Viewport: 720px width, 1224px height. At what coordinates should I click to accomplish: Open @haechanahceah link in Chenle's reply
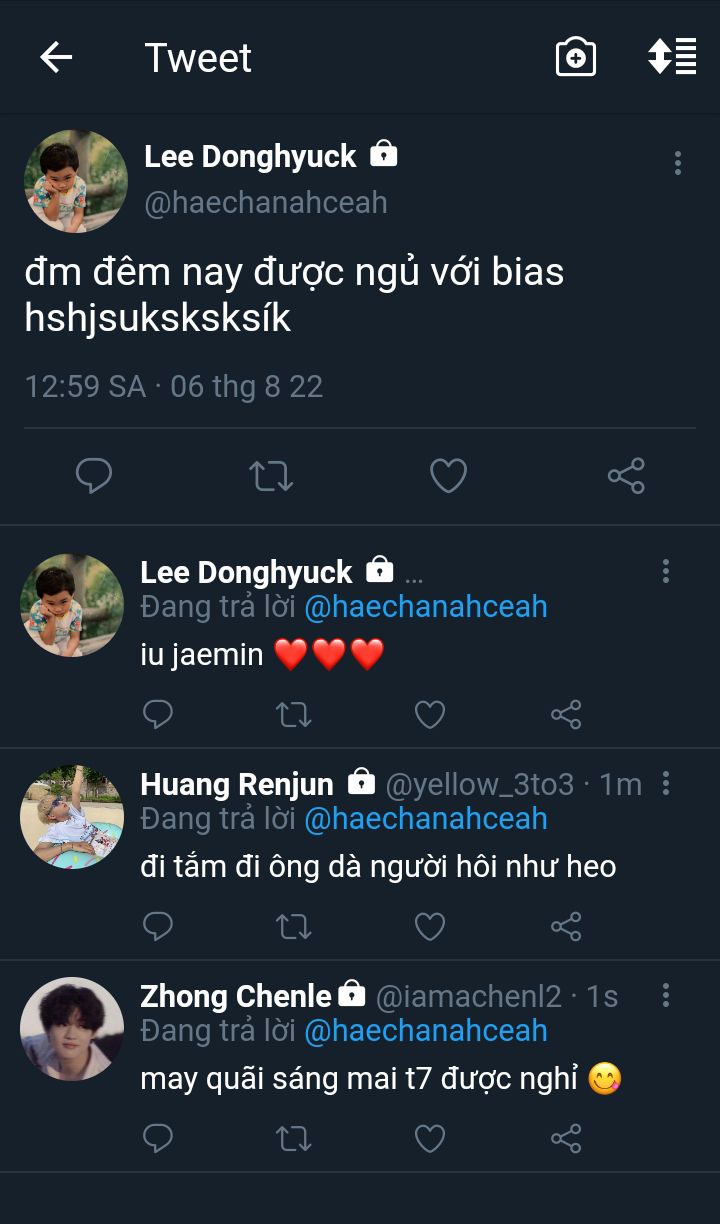(x=425, y=1031)
